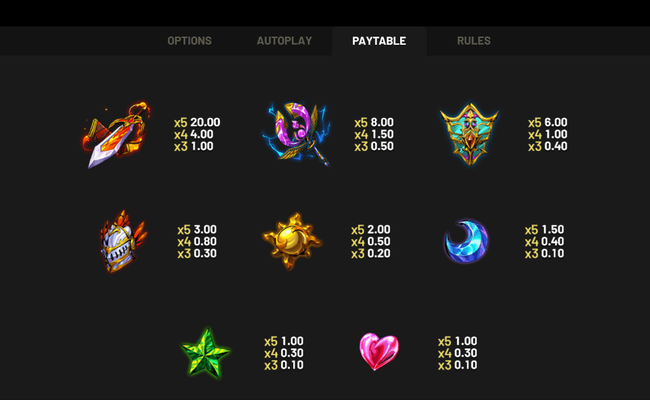Screen dimensions: 650x400
Task: Click the flaming sword symbol icon
Action: (116, 134)
